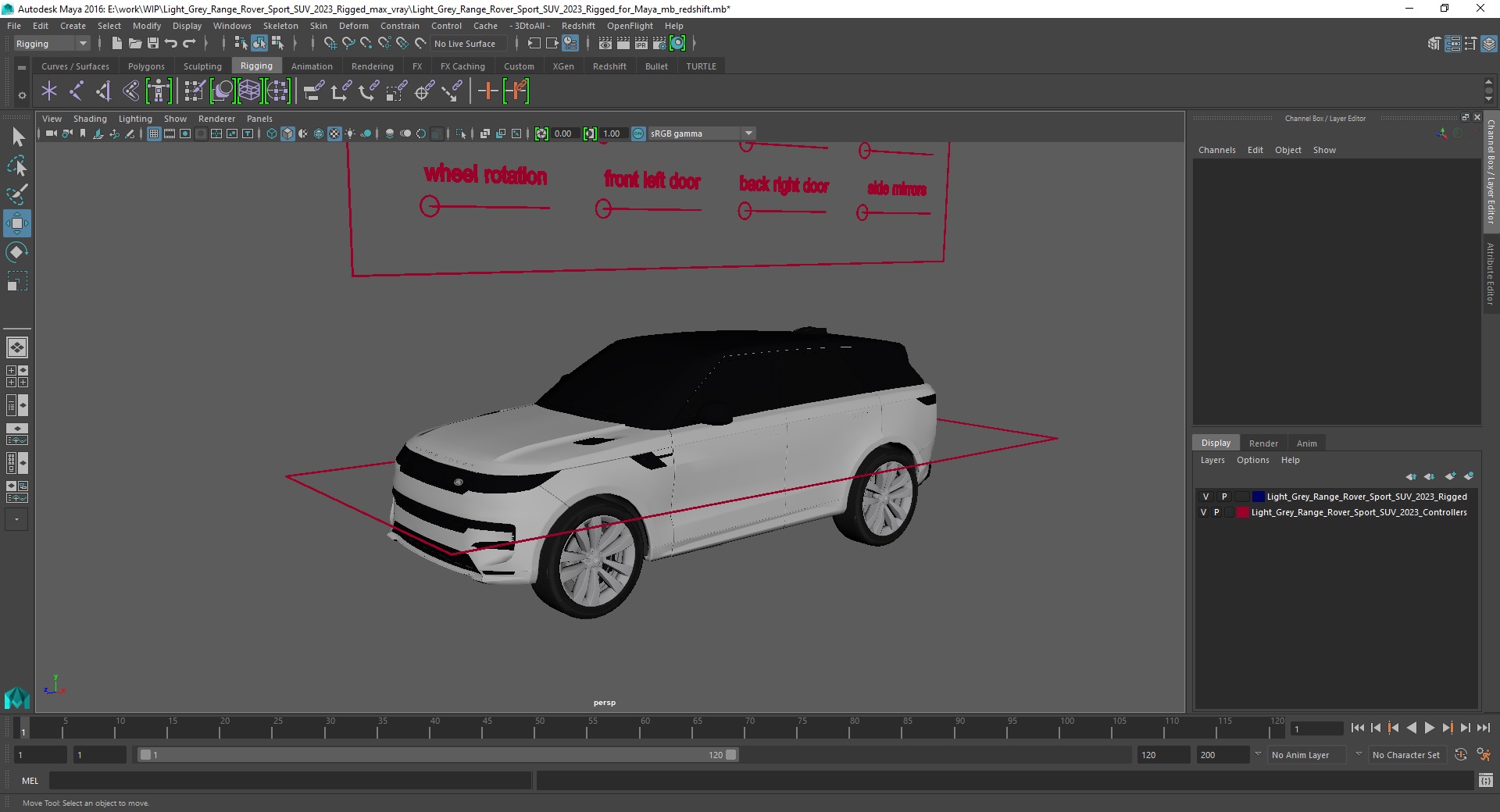Step to next keyframe

1447,728
